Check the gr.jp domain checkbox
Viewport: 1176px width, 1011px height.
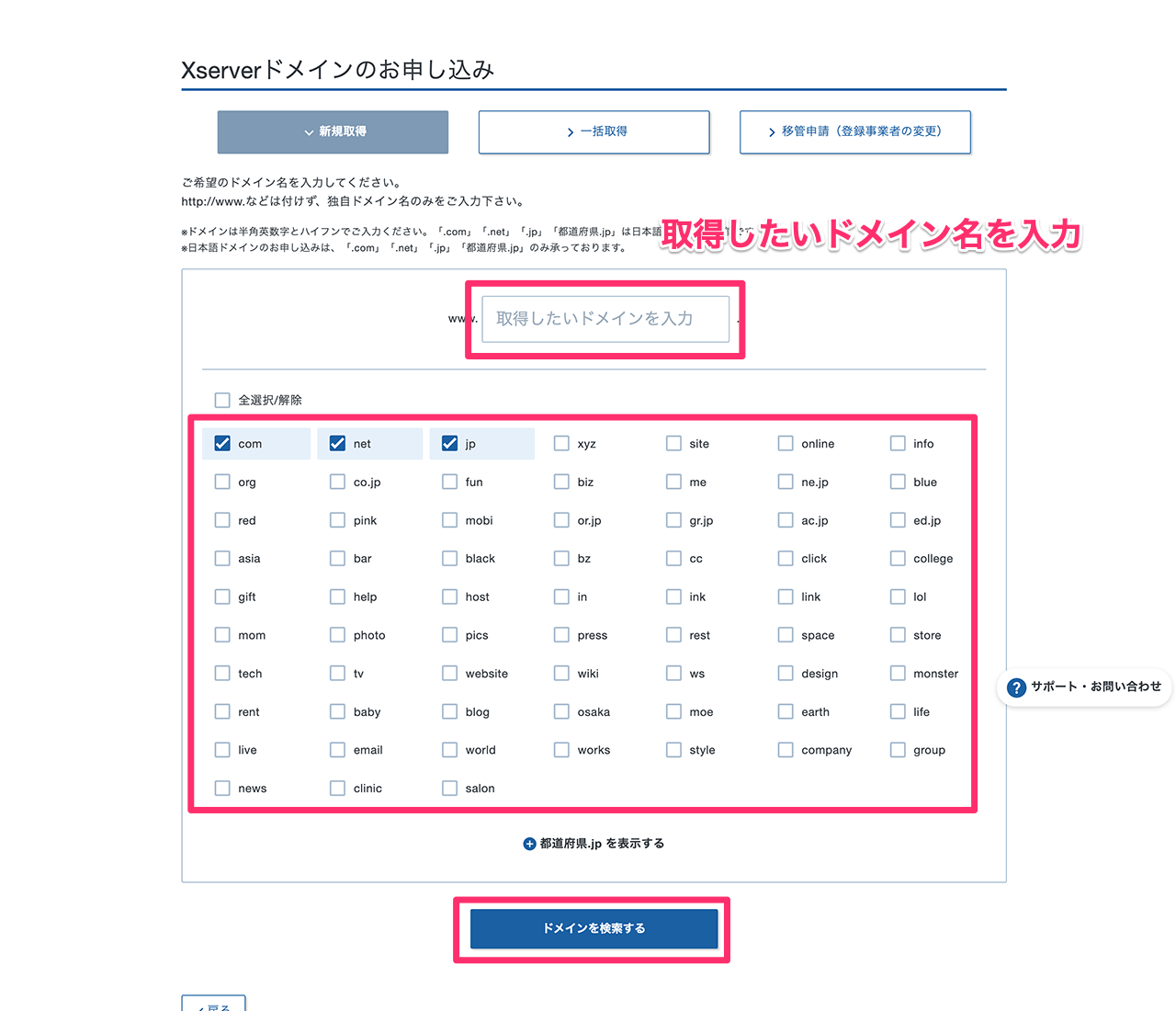tap(673, 520)
